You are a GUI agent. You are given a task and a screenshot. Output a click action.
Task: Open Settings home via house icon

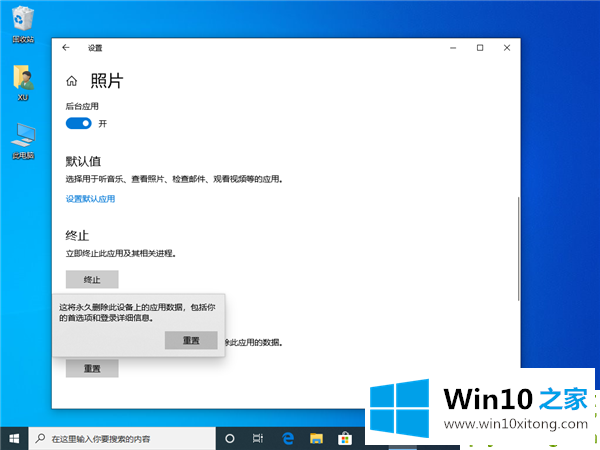click(72, 81)
